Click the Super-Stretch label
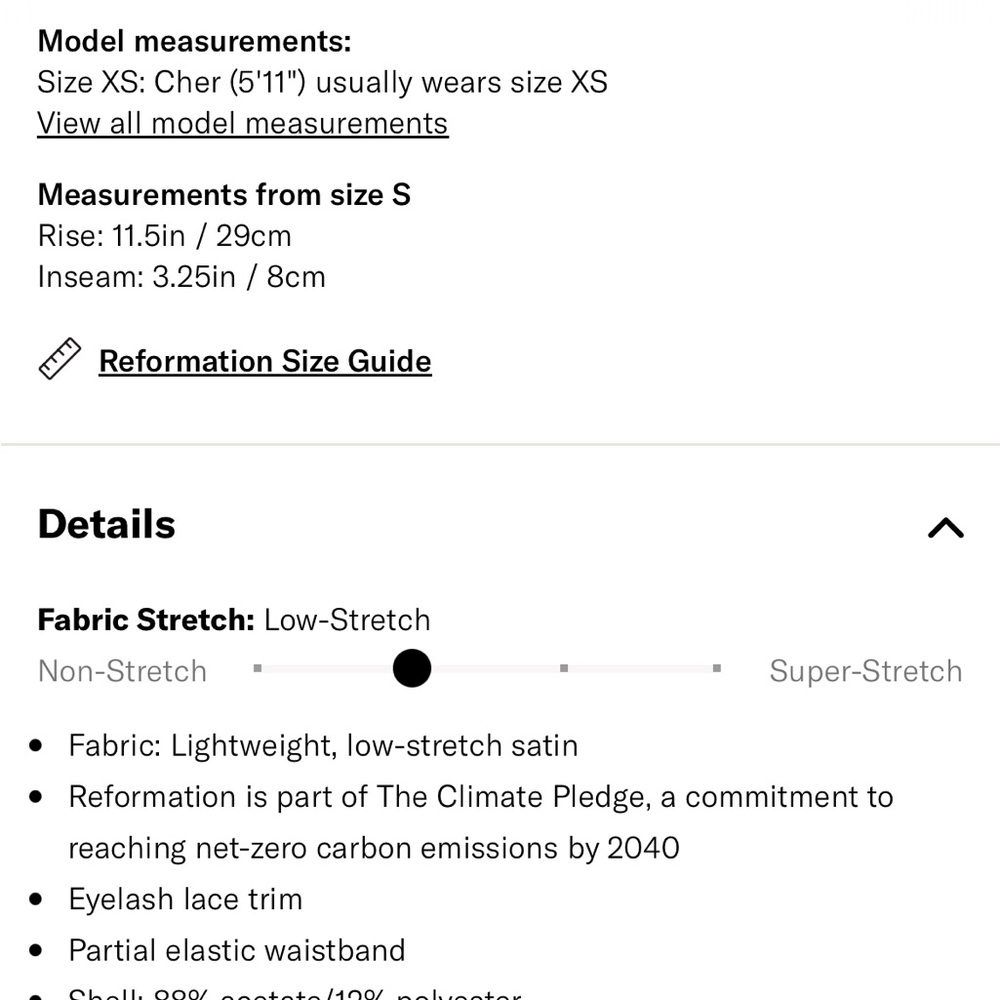Viewport: 1000px width, 1000px height. tap(865, 672)
